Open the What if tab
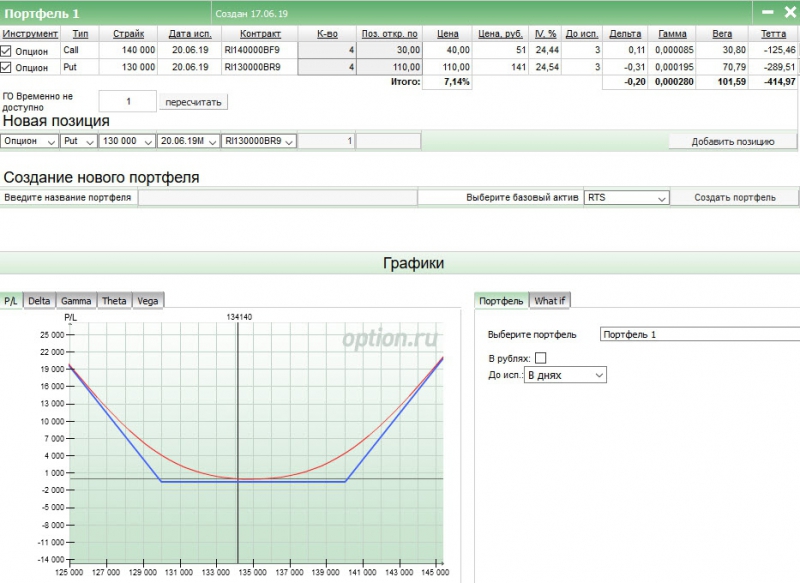Image resolution: width=800 pixels, height=583 pixels. (x=549, y=300)
